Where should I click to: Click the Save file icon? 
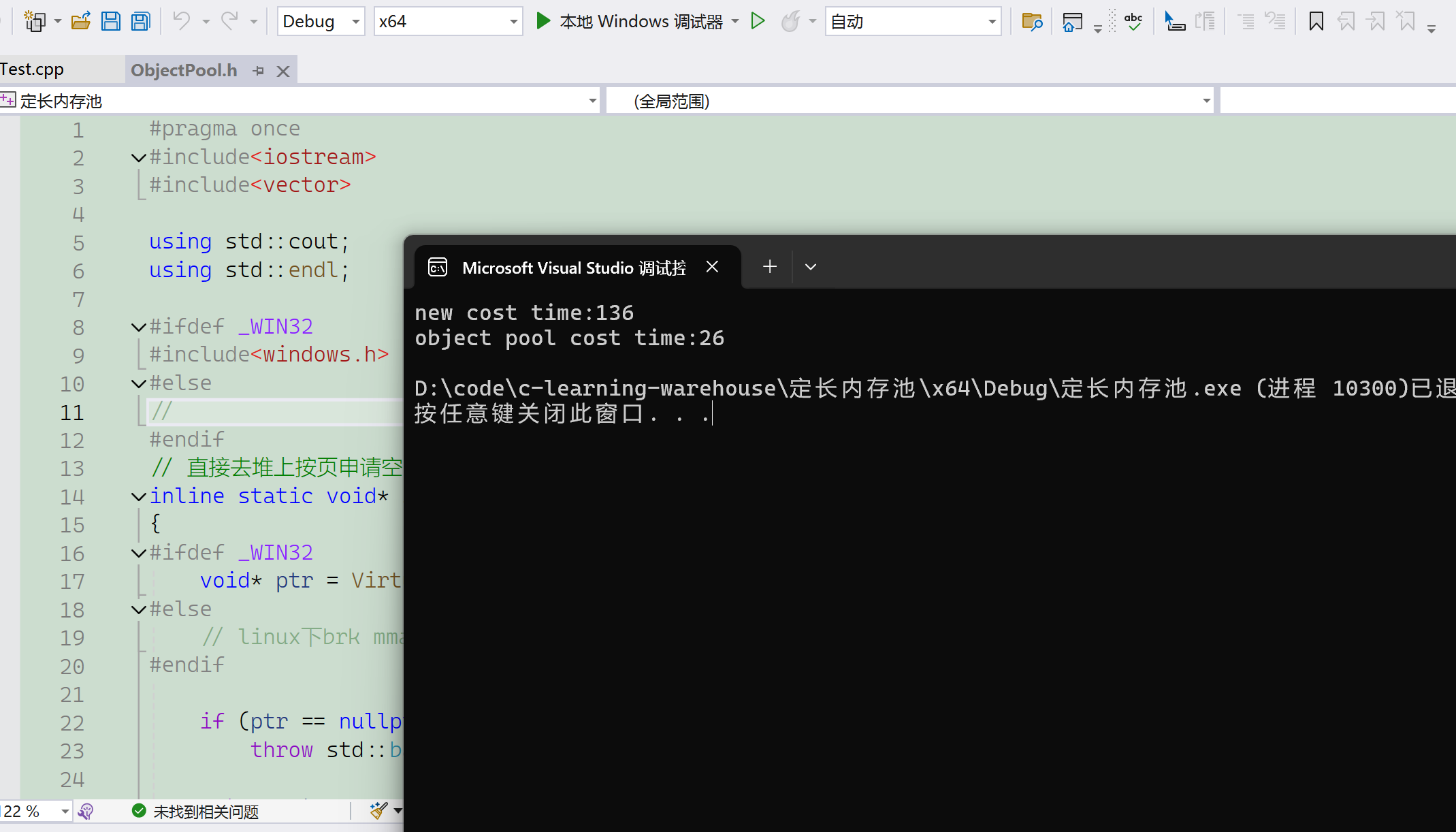pos(110,22)
